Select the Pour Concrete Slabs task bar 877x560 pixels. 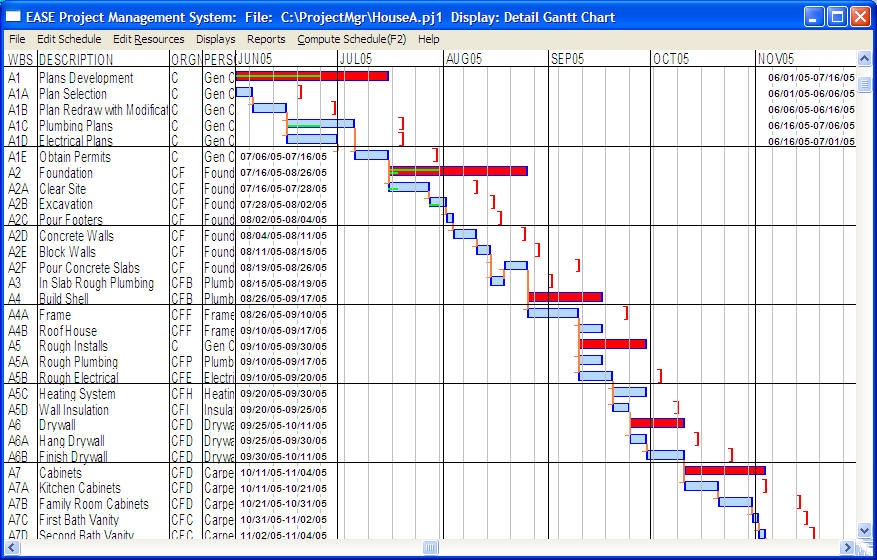tap(516, 266)
